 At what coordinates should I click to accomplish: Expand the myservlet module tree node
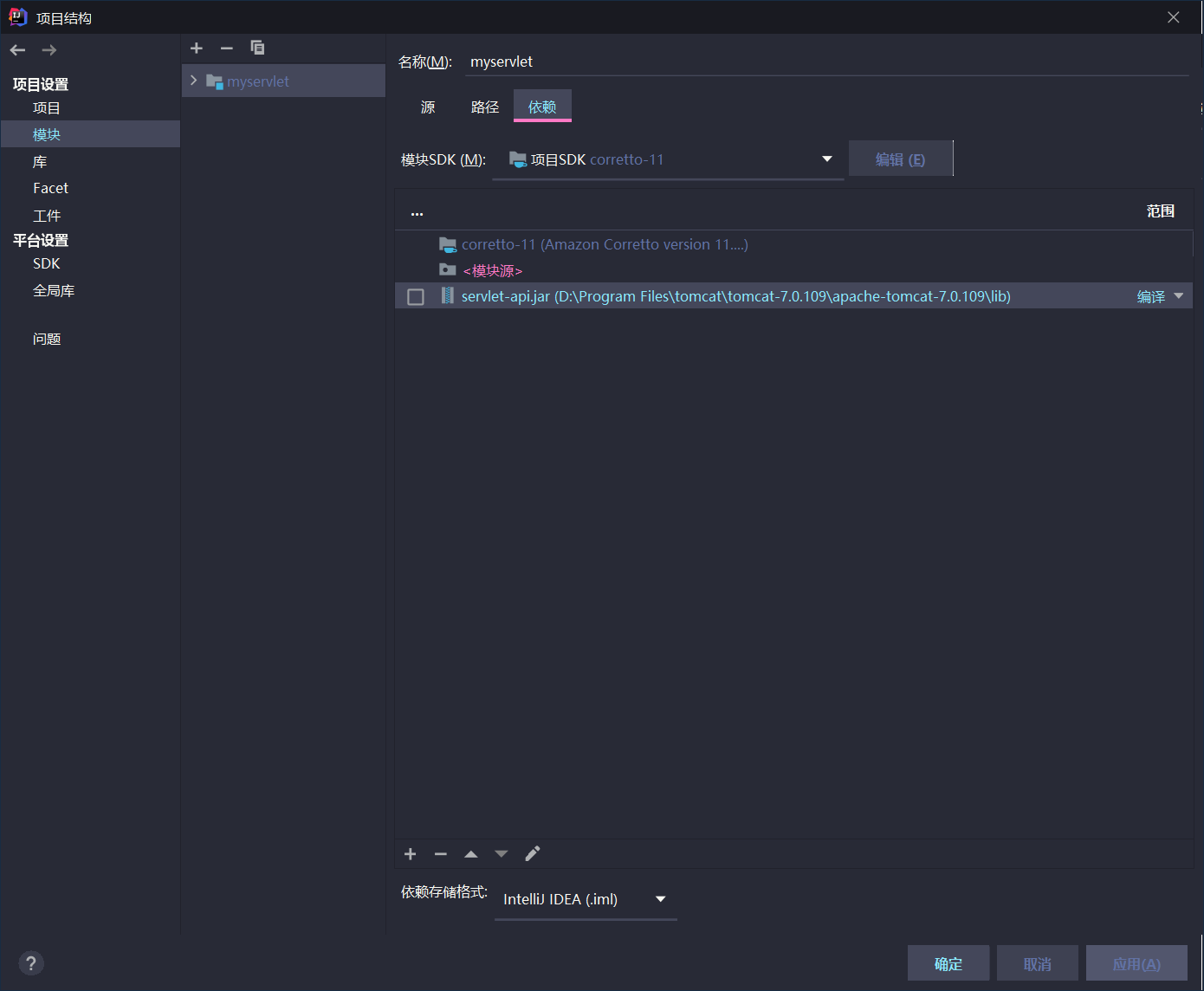click(x=194, y=81)
